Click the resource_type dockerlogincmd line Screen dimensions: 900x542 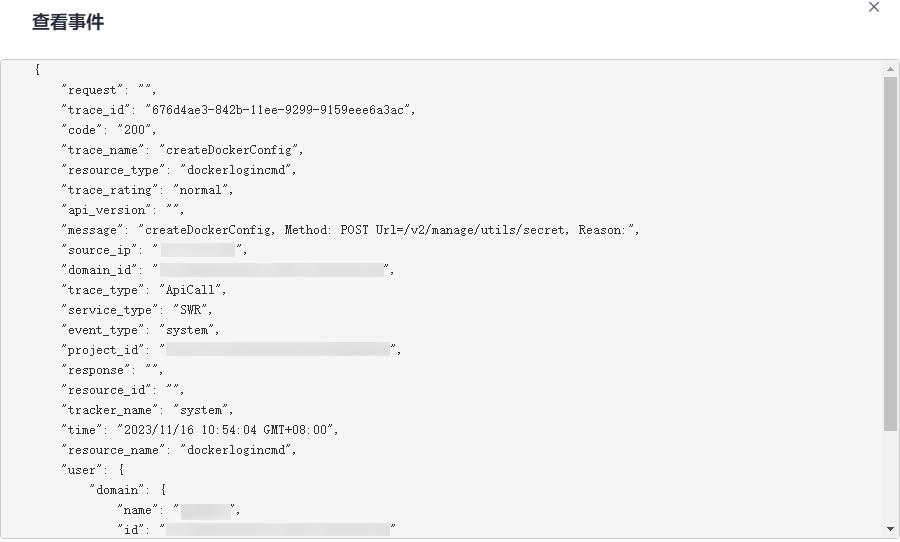[178, 170]
